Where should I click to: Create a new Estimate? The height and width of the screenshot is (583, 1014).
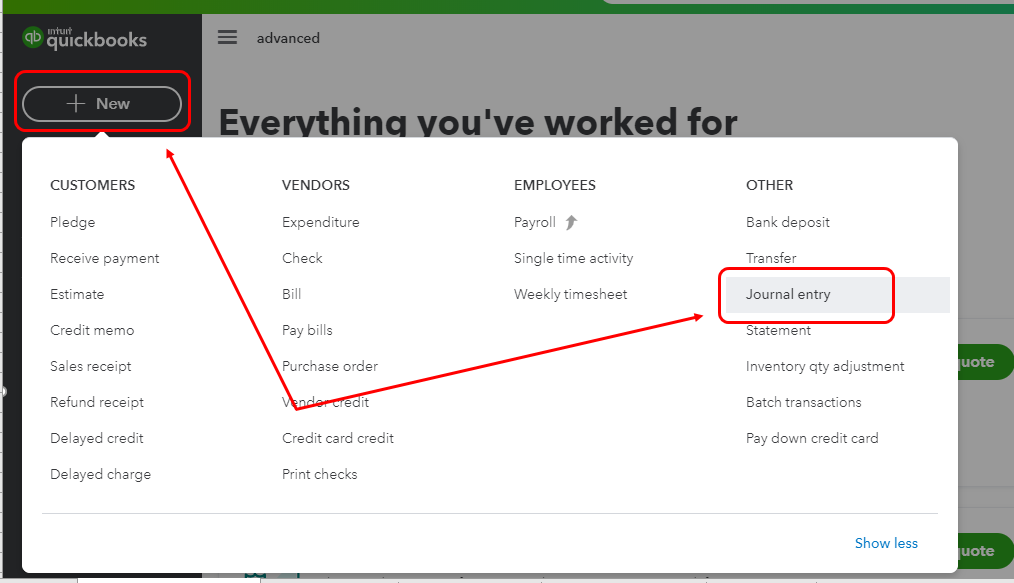pyautogui.click(x=75, y=294)
